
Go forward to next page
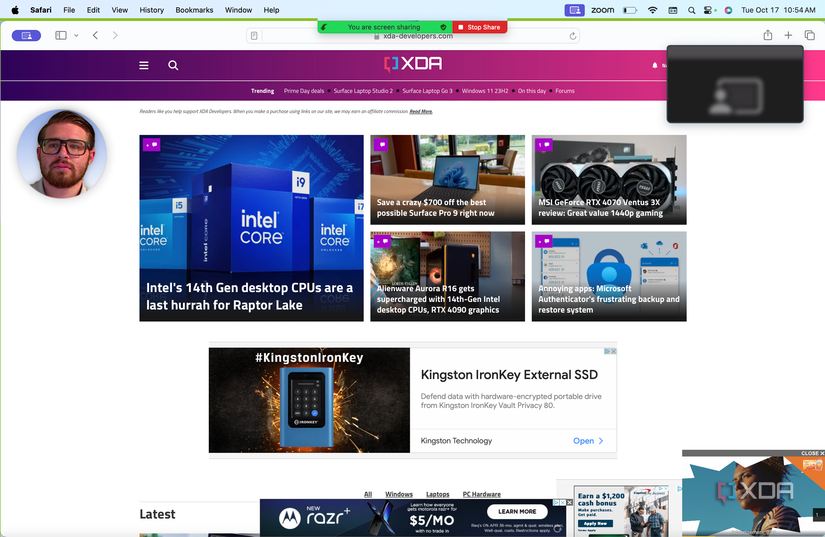[x=115, y=35]
